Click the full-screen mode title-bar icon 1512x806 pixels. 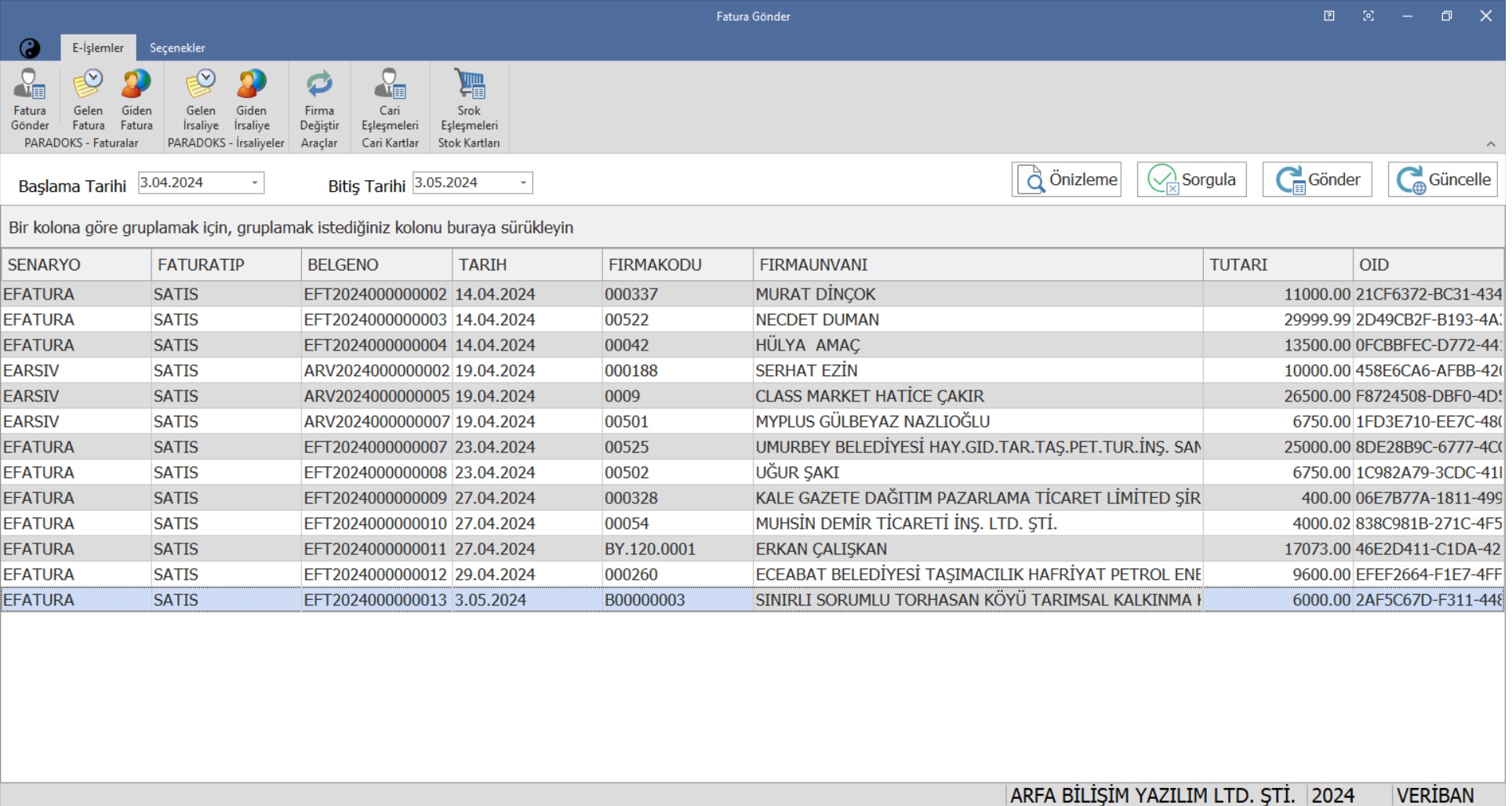click(1368, 16)
